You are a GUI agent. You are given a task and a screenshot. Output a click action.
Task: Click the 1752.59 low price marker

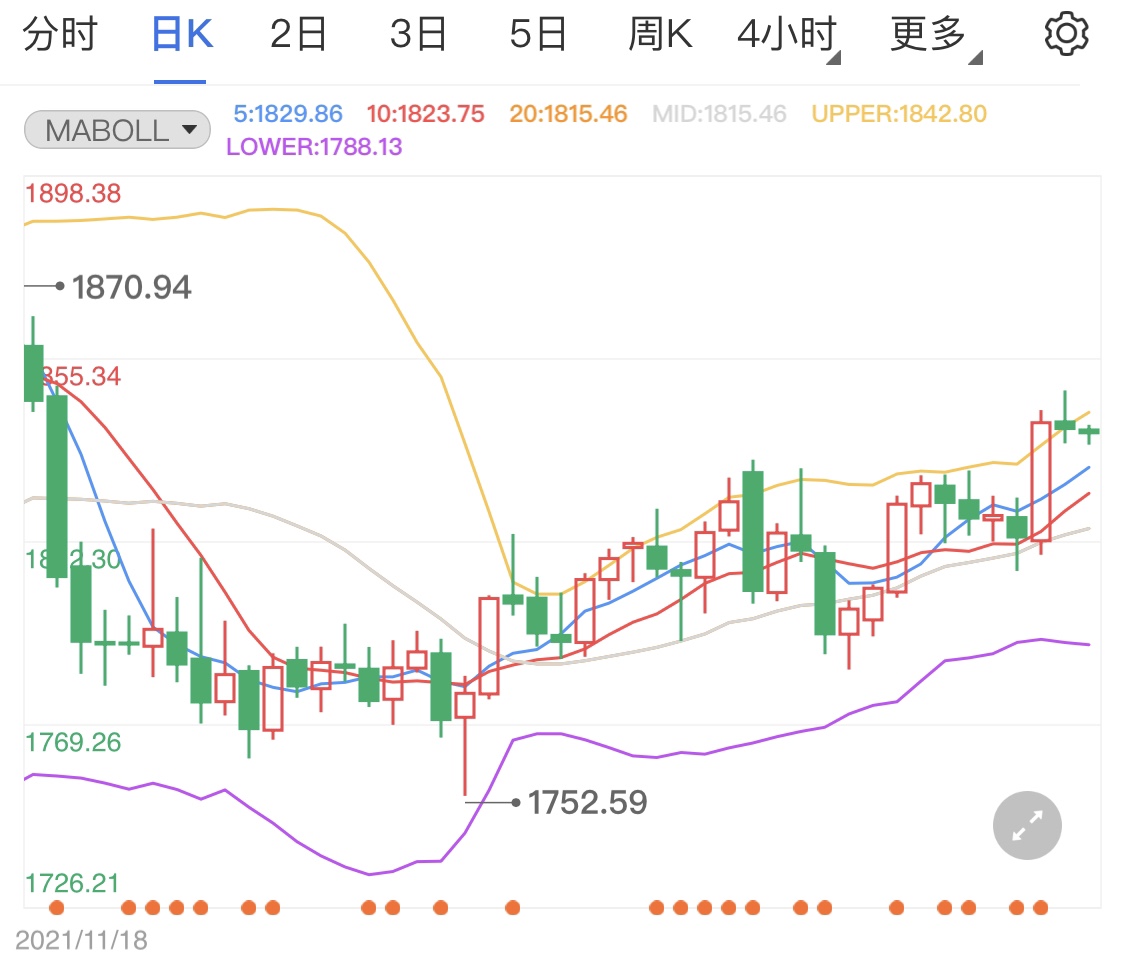pyautogui.click(x=587, y=802)
